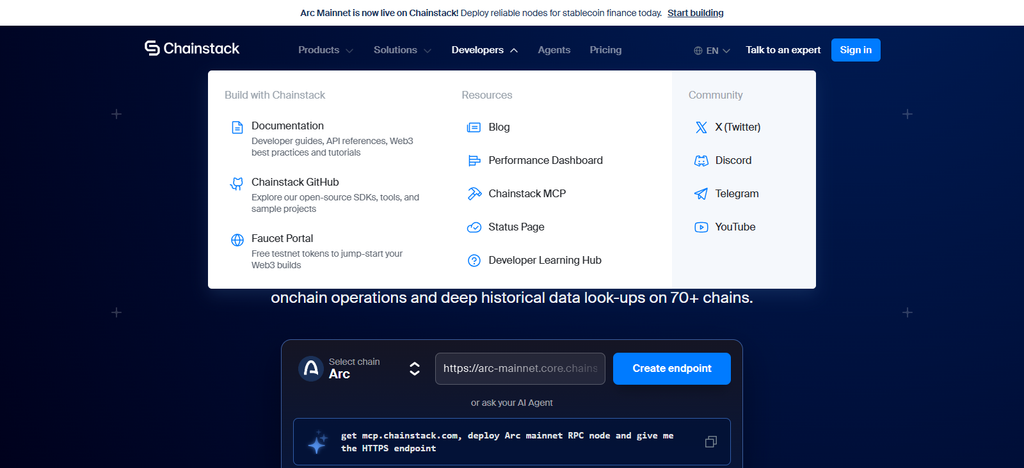
Task: Click the Start building banner link
Action: coord(696,12)
